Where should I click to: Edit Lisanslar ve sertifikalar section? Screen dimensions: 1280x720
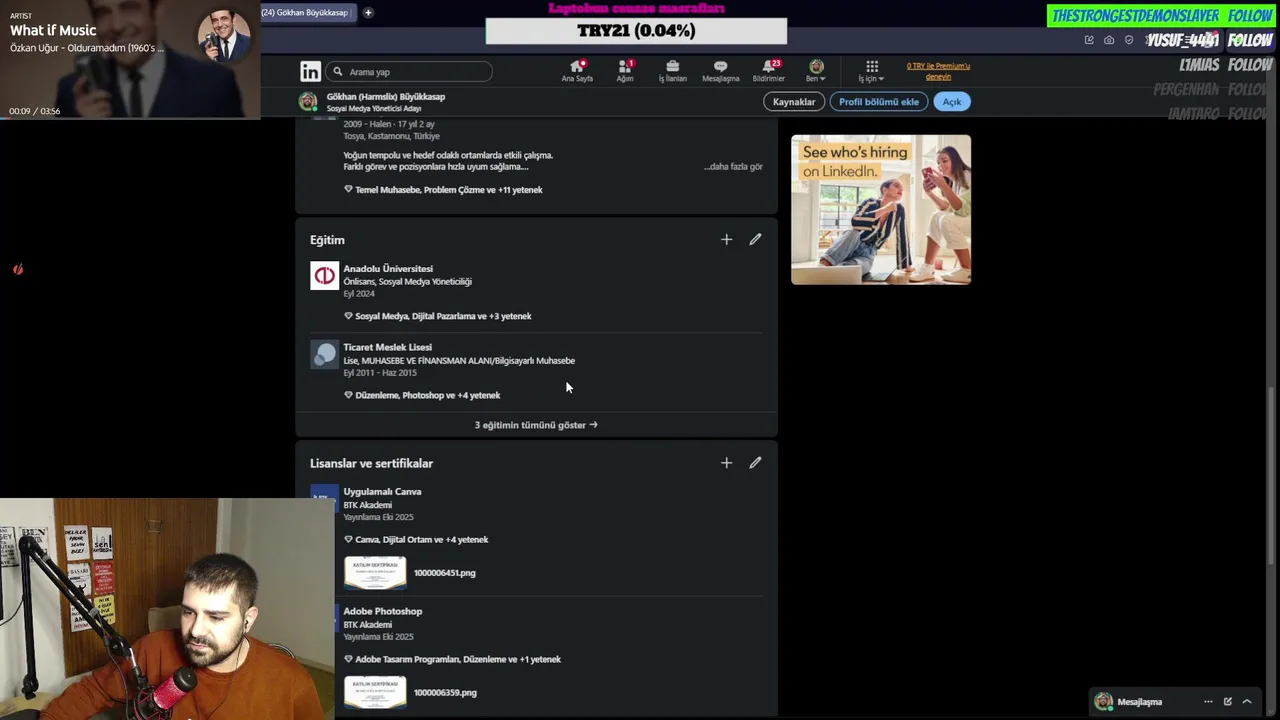tap(755, 463)
